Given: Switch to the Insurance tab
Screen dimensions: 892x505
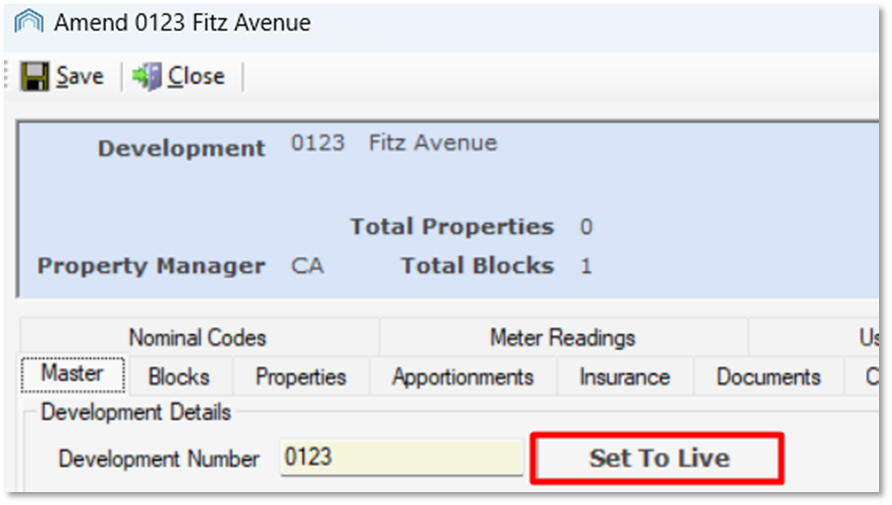Looking at the screenshot, I should click(625, 377).
